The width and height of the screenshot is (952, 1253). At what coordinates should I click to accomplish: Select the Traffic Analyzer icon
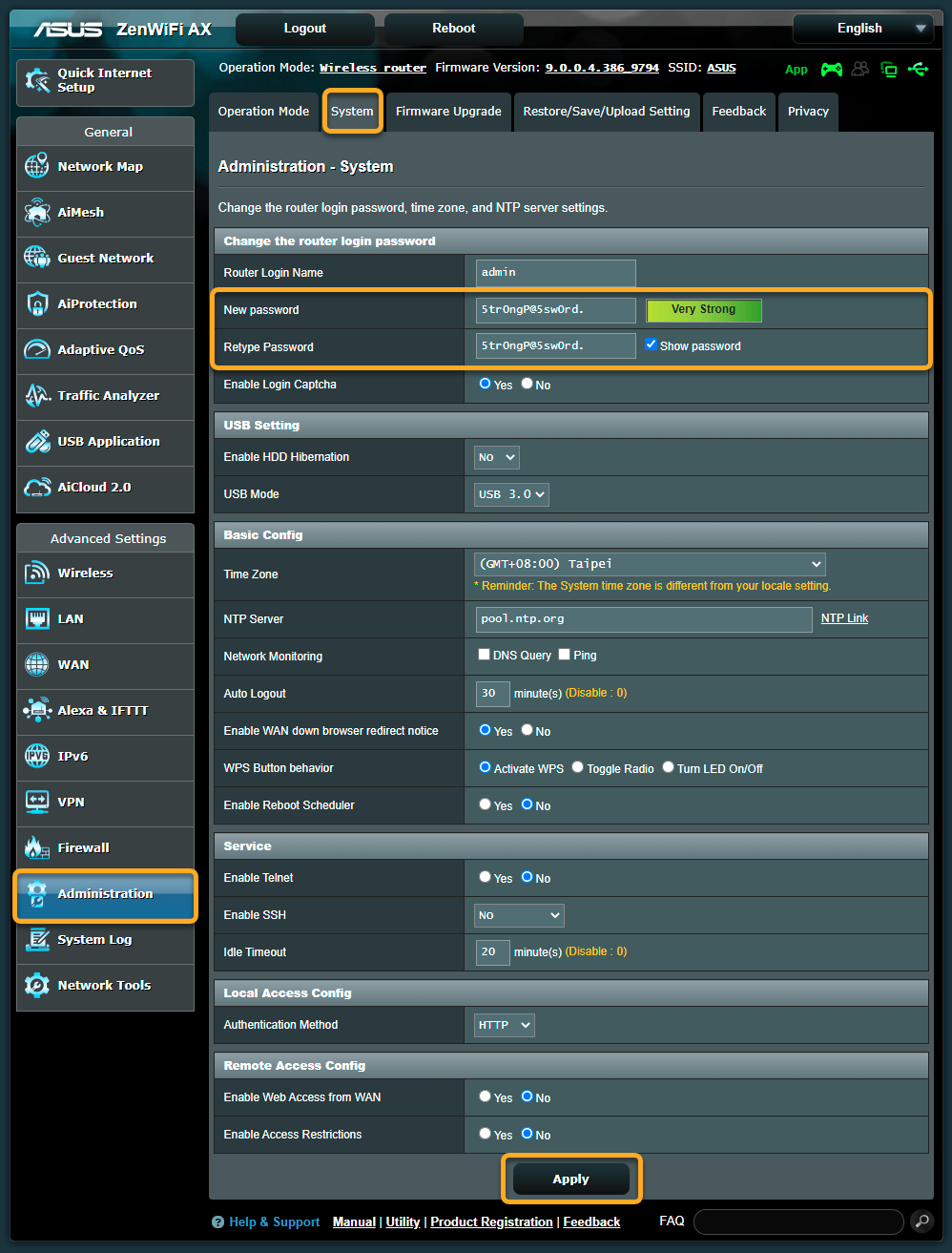pos(37,395)
